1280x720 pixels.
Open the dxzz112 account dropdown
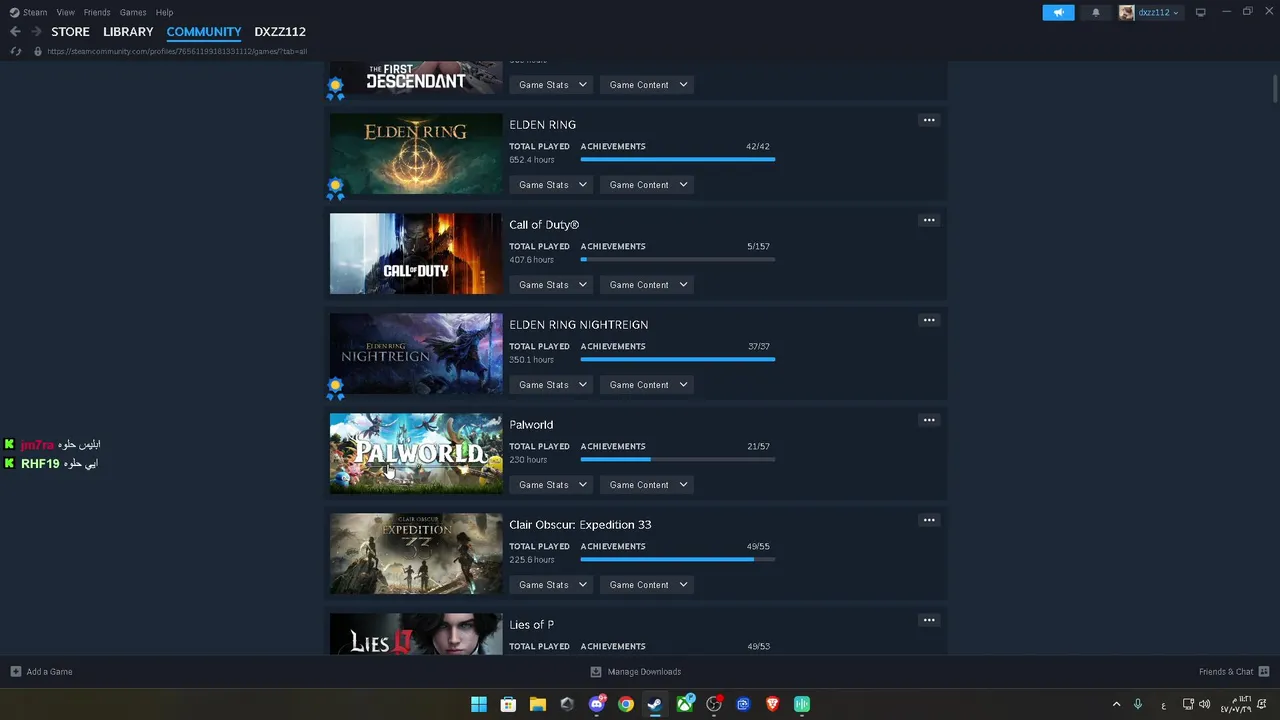(1149, 12)
